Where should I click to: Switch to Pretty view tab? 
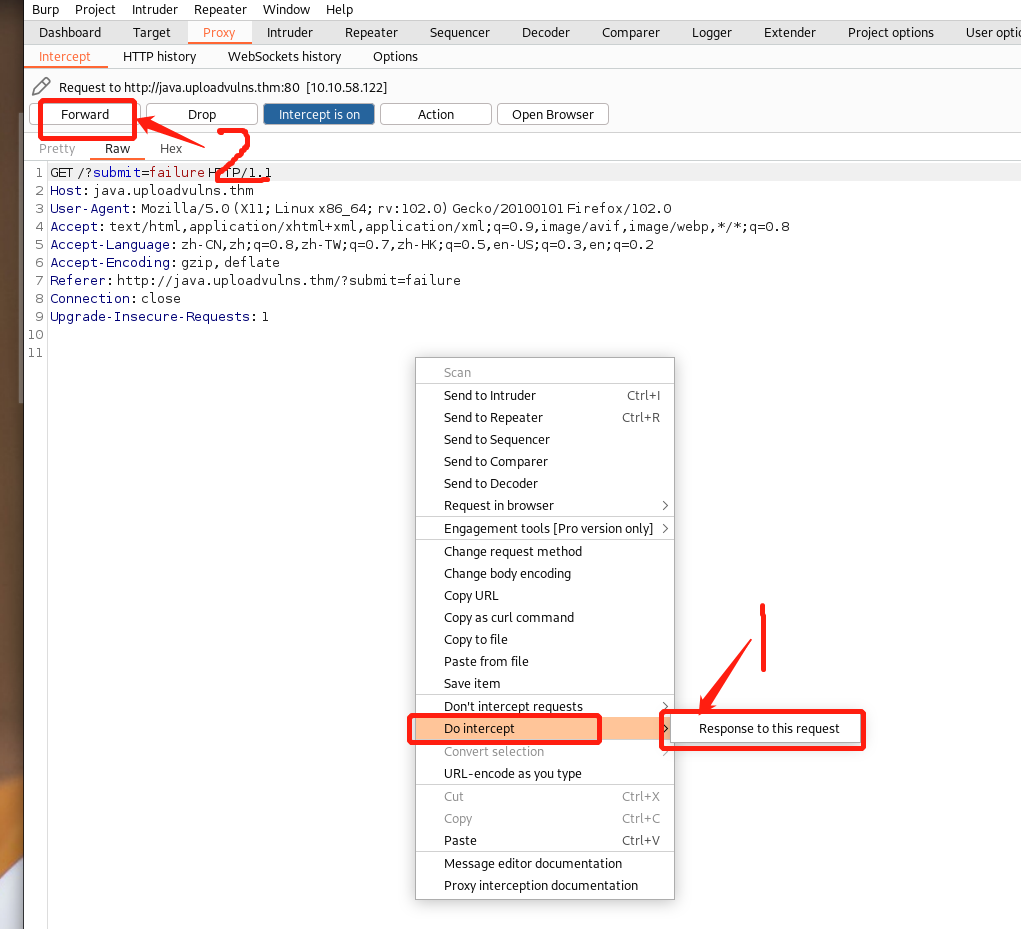(x=57, y=149)
